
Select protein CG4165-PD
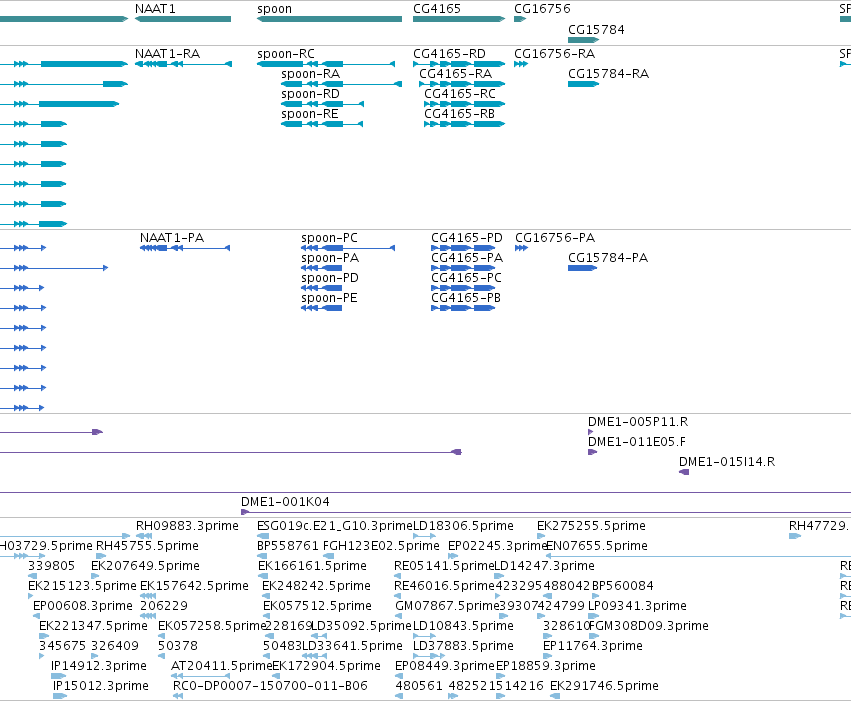click(x=467, y=238)
